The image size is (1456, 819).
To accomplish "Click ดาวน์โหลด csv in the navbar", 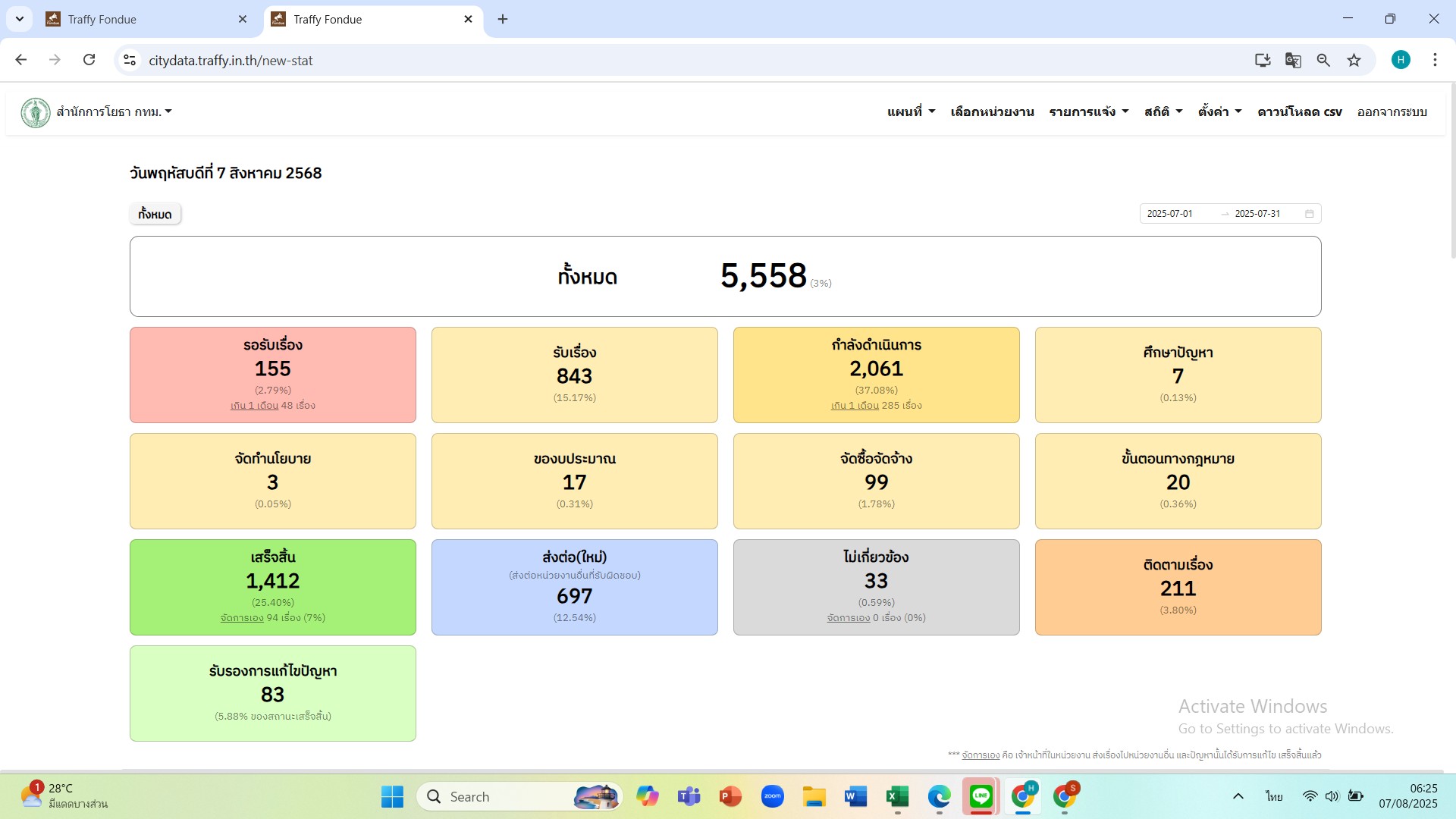I will pyautogui.click(x=1300, y=111).
